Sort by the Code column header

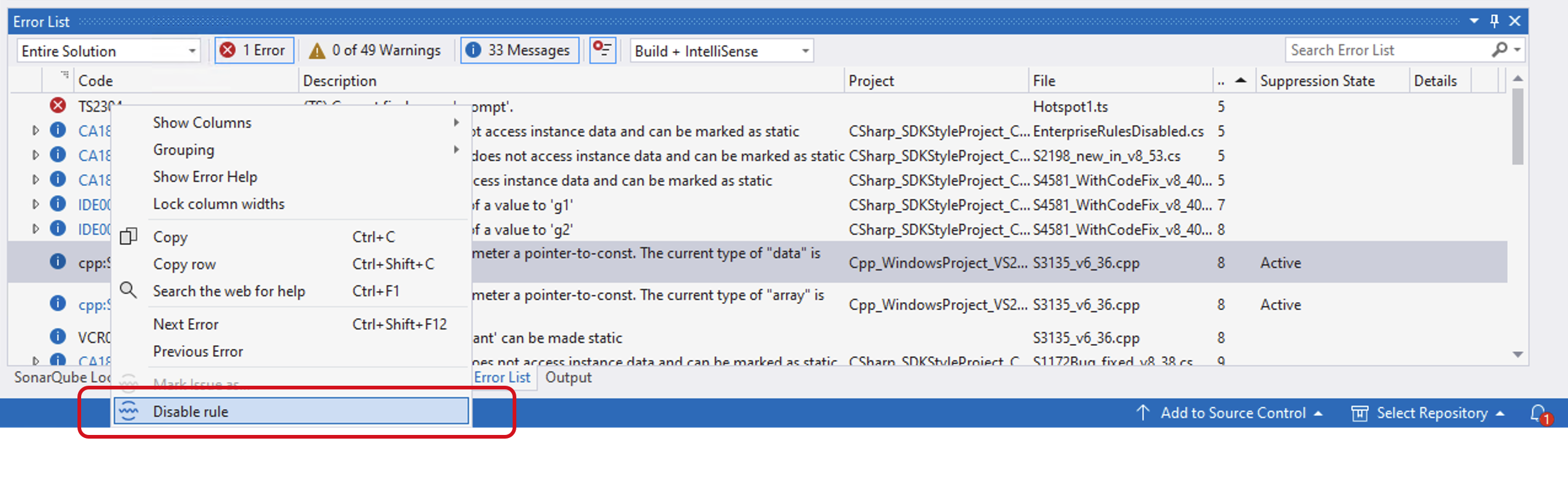[x=186, y=81]
